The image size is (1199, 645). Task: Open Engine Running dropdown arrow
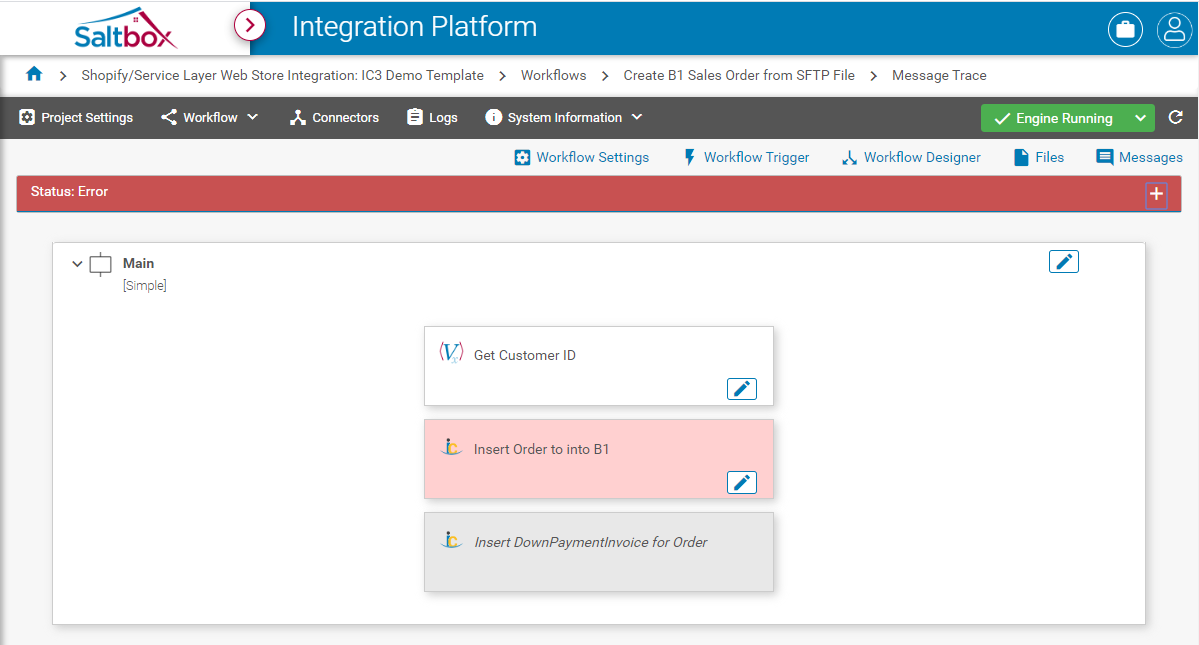coord(1140,118)
